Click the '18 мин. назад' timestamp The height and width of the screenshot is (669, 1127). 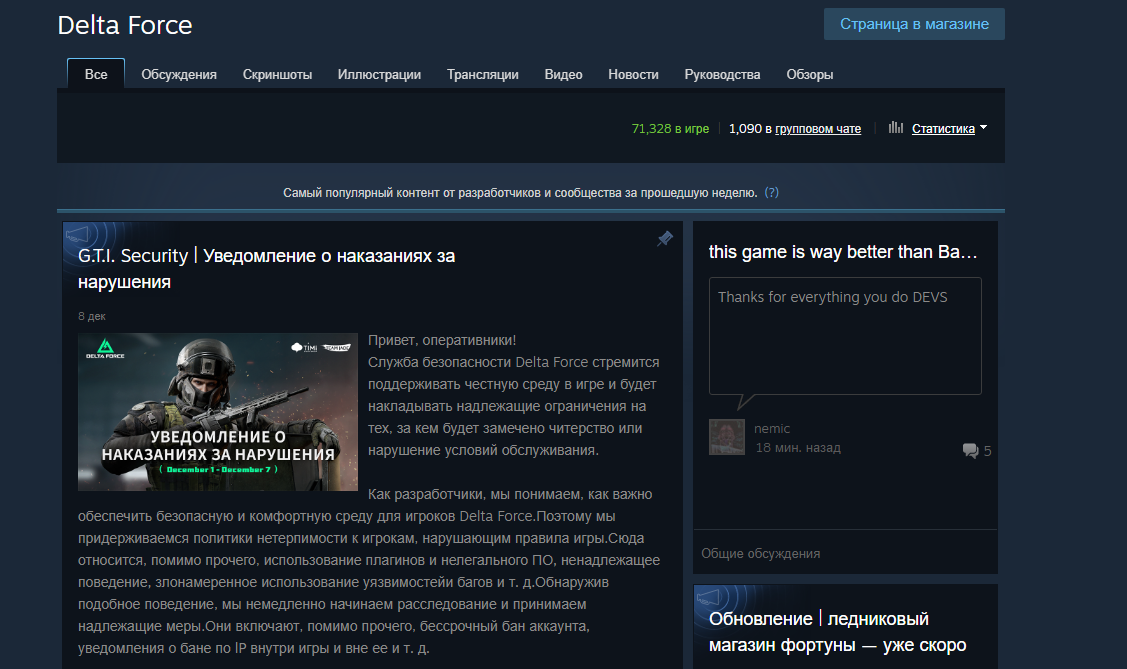(x=798, y=448)
